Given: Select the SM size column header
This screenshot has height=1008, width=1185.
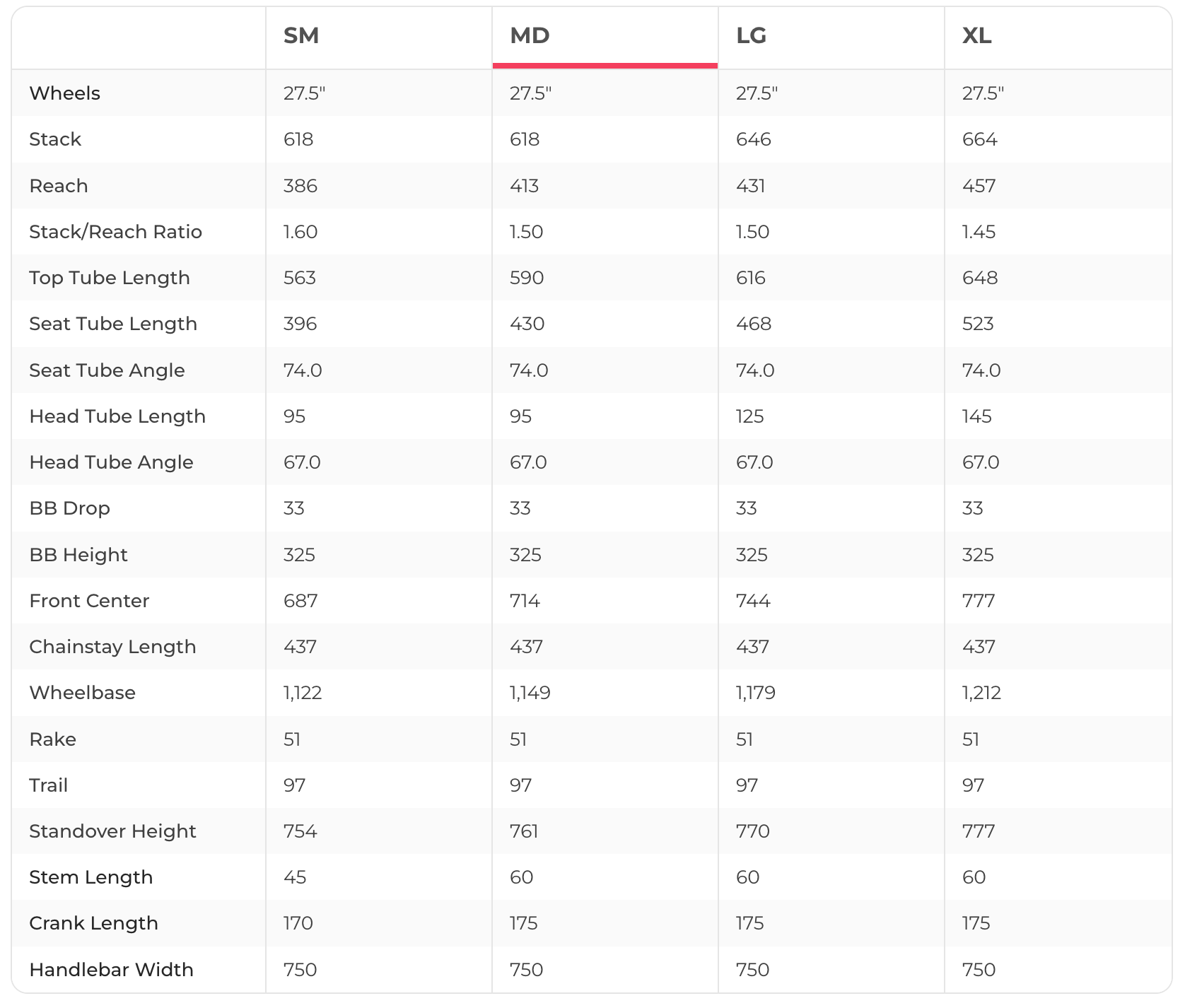Looking at the screenshot, I should pos(301,35).
